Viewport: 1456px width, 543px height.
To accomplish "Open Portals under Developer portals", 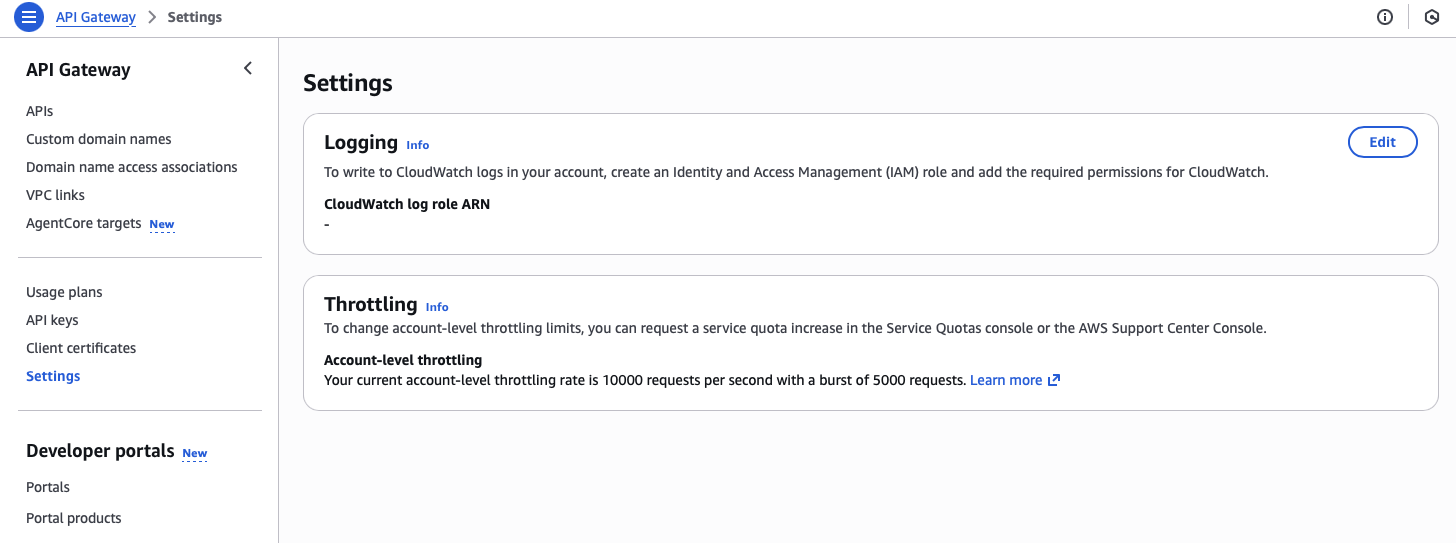I will pos(48,487).
